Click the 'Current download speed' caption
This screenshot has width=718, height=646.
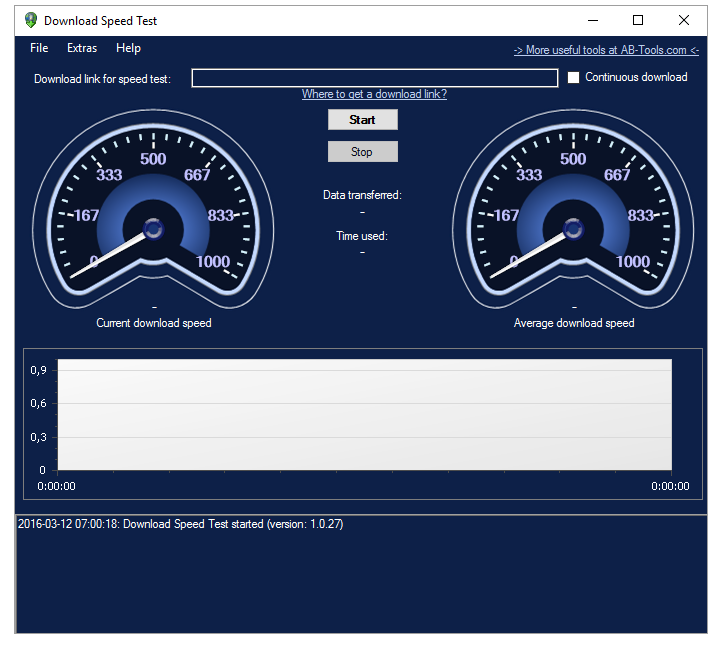point(154,323)
